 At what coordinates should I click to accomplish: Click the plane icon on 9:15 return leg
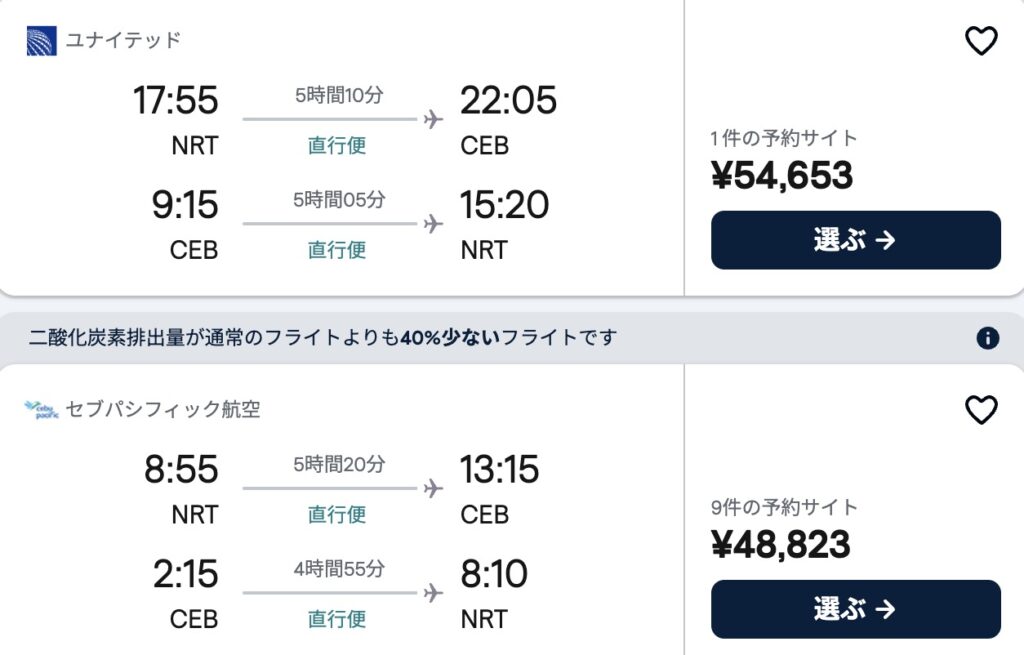[433, 223]
